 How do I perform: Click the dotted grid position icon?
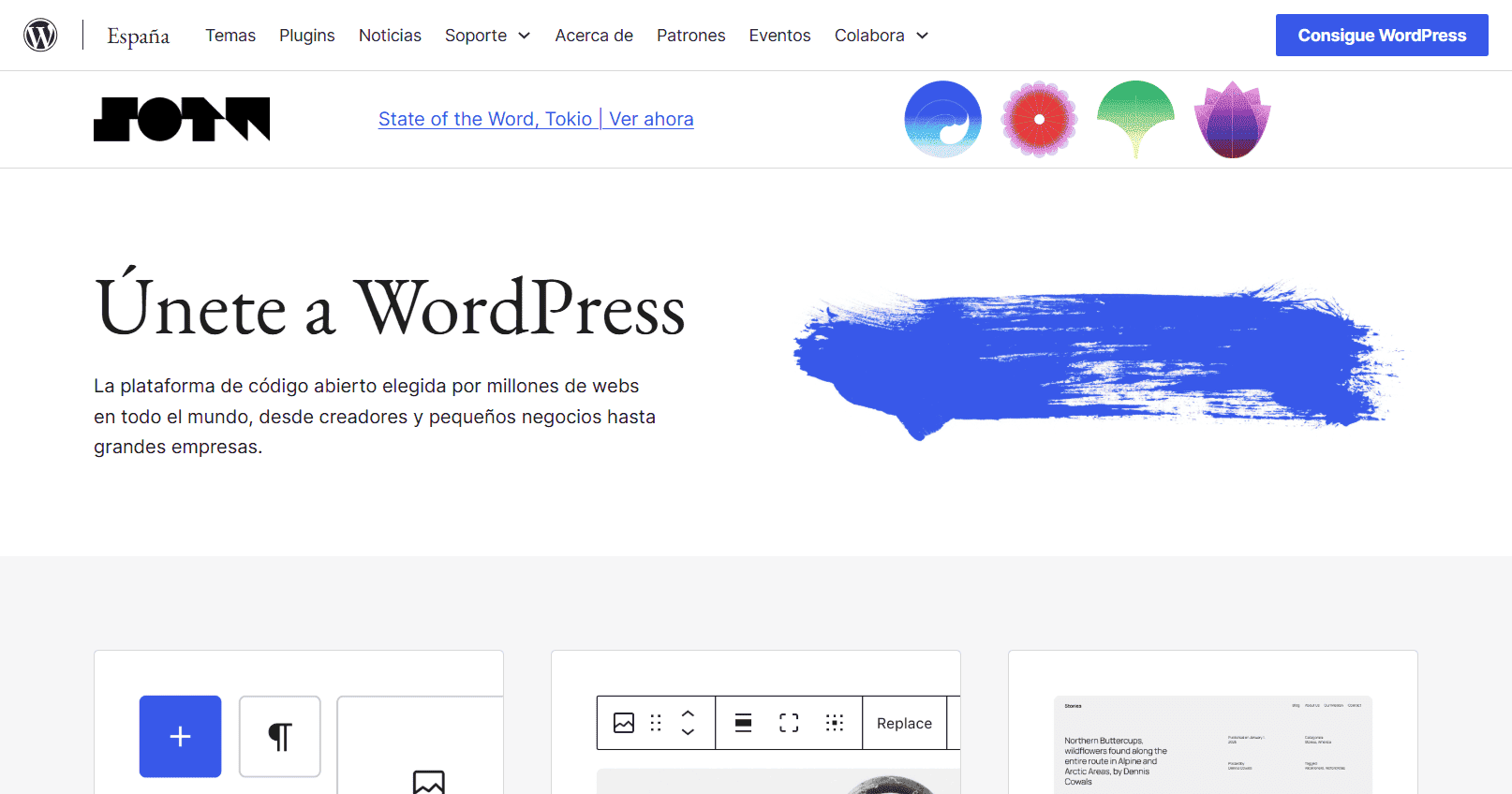tap(835, 723)
